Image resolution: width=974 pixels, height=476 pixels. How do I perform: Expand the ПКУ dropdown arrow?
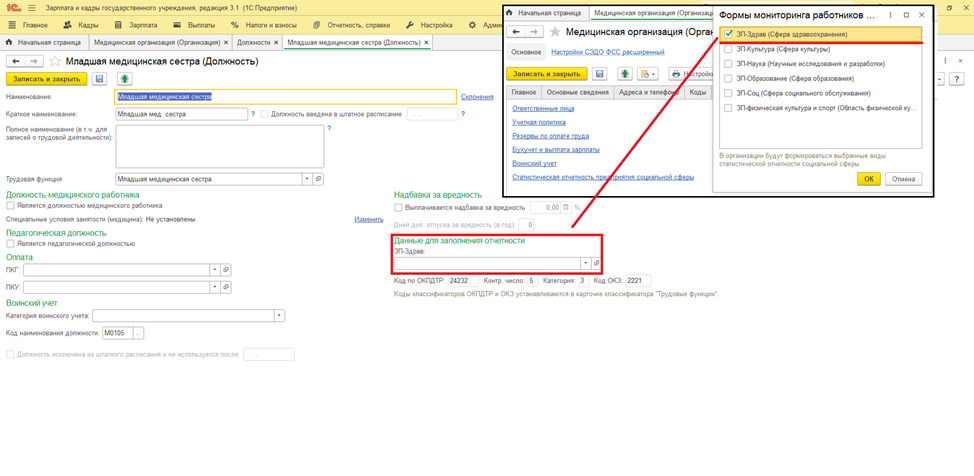coord(215,287)
